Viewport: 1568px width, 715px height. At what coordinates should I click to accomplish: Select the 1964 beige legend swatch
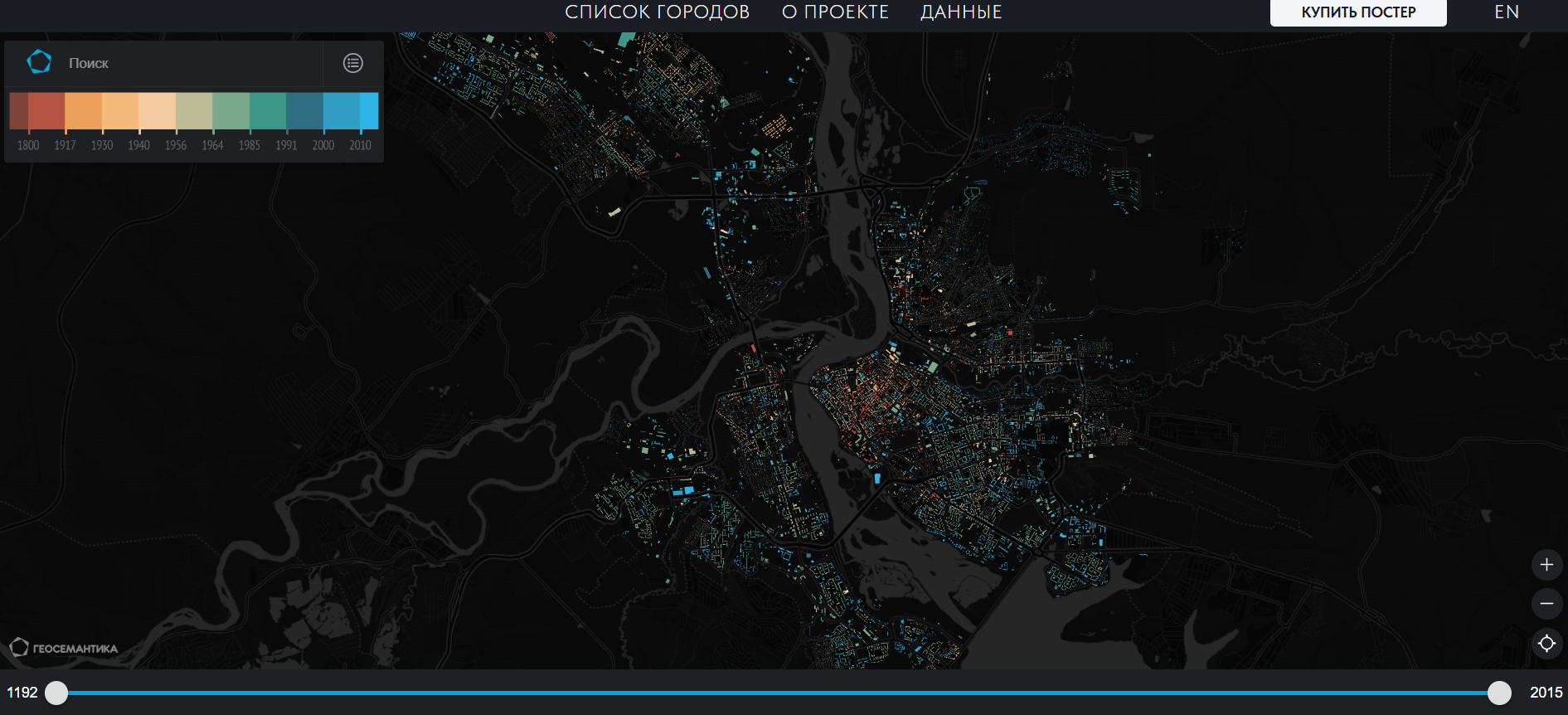(194, 111)
